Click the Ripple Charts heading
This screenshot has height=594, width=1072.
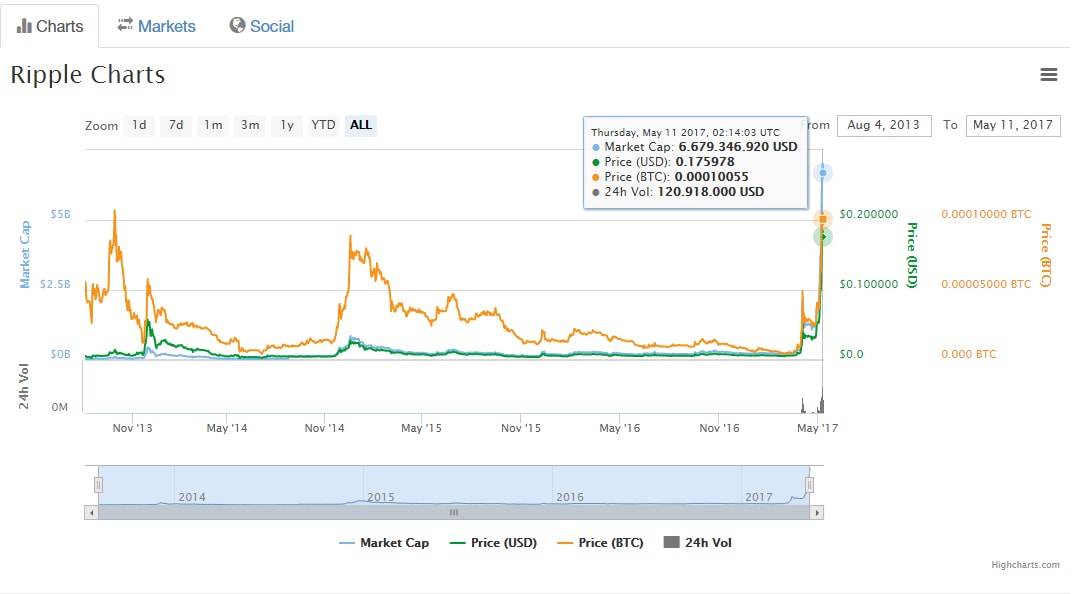coord(88,75)
